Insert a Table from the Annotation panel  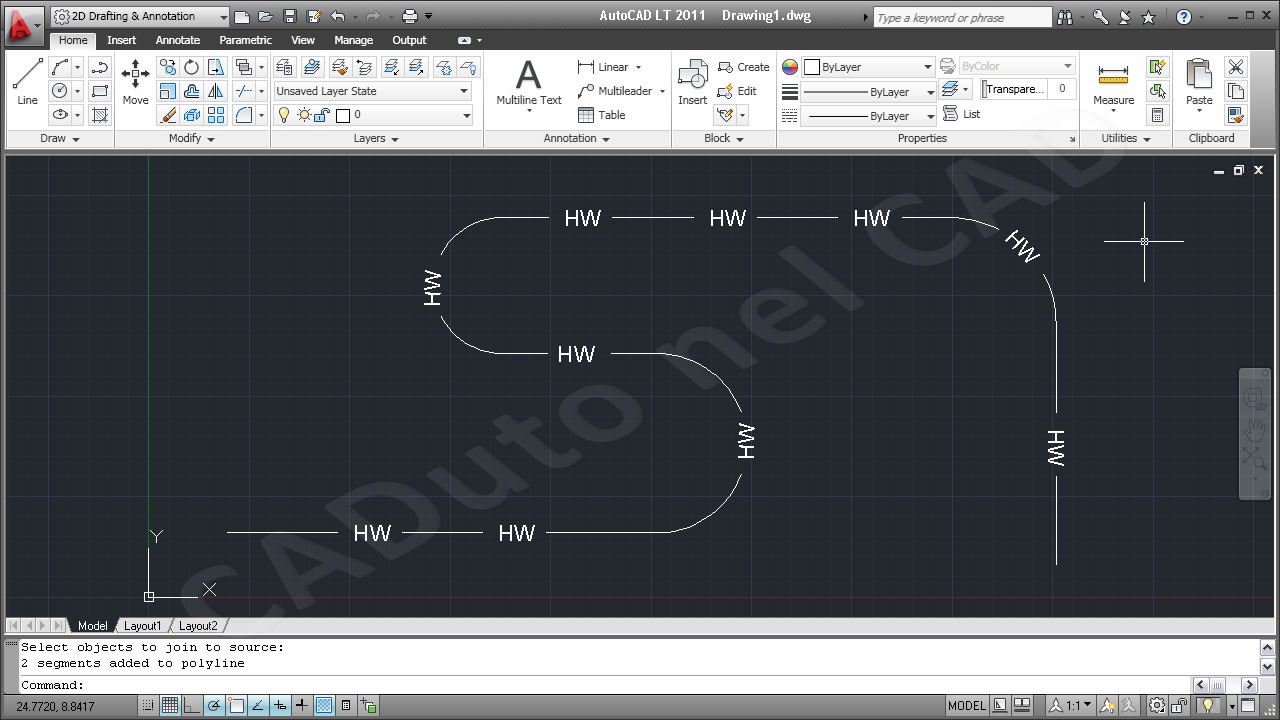[x=601, y=114]
